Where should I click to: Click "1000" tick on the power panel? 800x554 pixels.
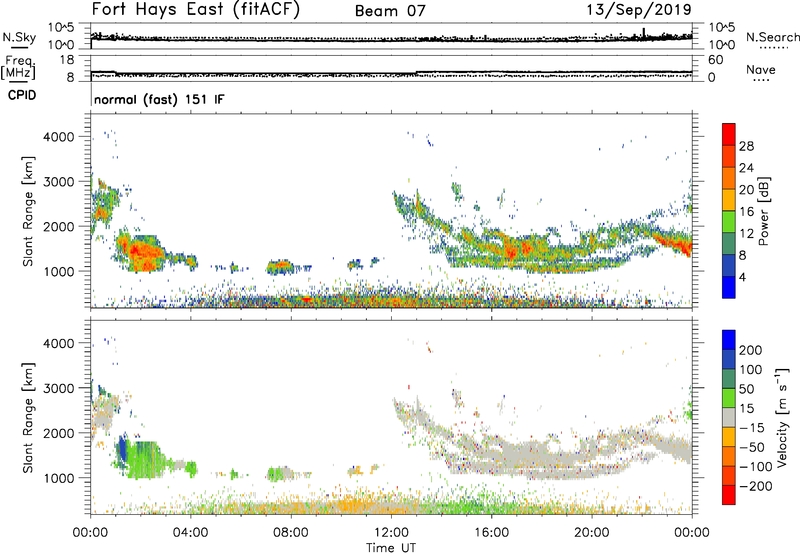(x=59, y=271)
